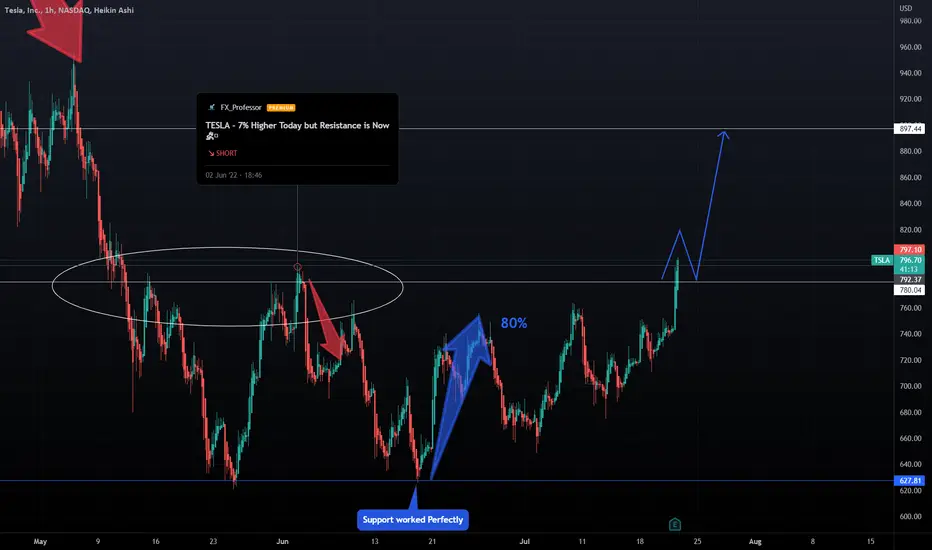Select the 'Support worked Perfectly' callout label
932x550 pixels.
point(413,520)
